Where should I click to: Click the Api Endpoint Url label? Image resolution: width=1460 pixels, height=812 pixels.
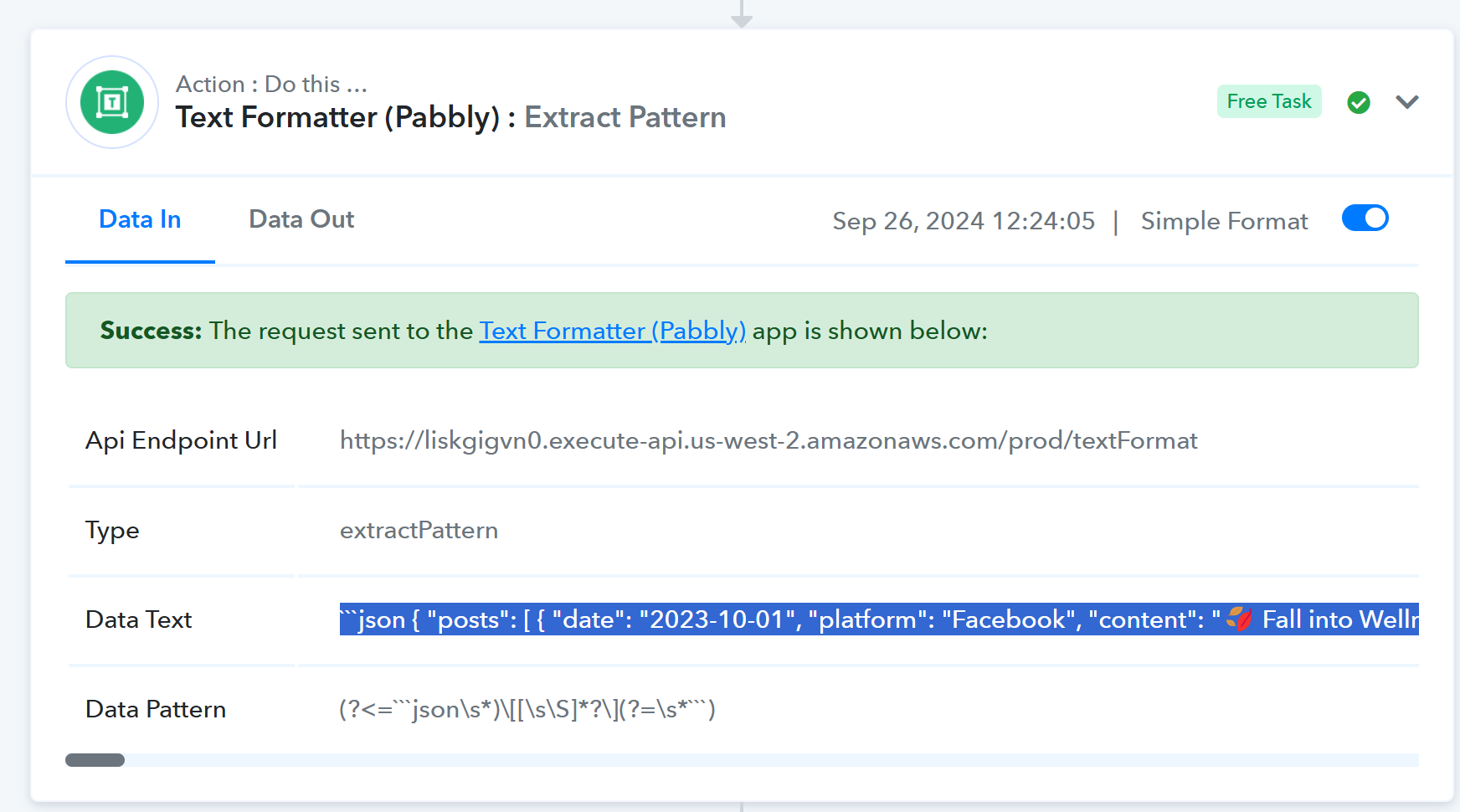(x=181, y=440)
